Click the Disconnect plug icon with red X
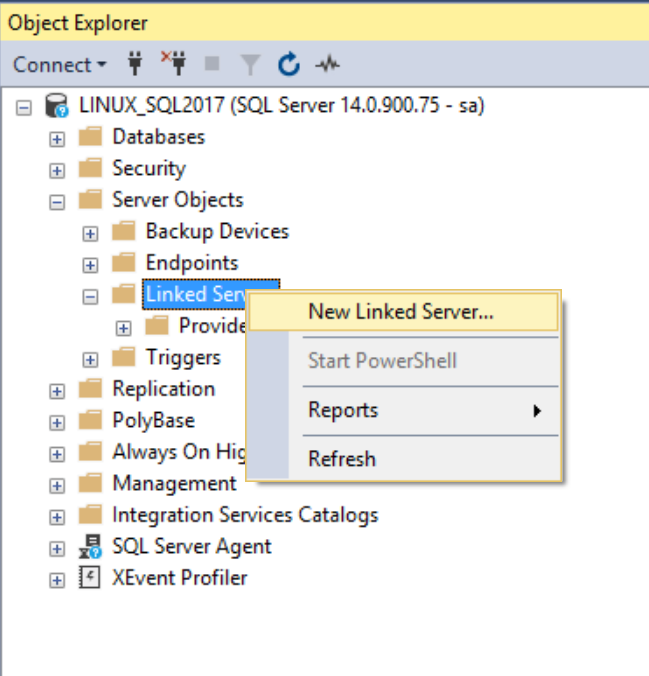This screenshot has width=649, height=676. (x=174, y=63)
